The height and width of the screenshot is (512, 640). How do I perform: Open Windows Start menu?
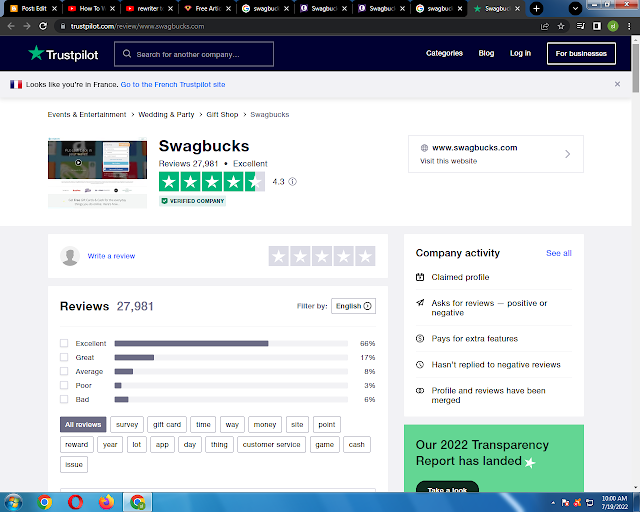tap(13, 502)
